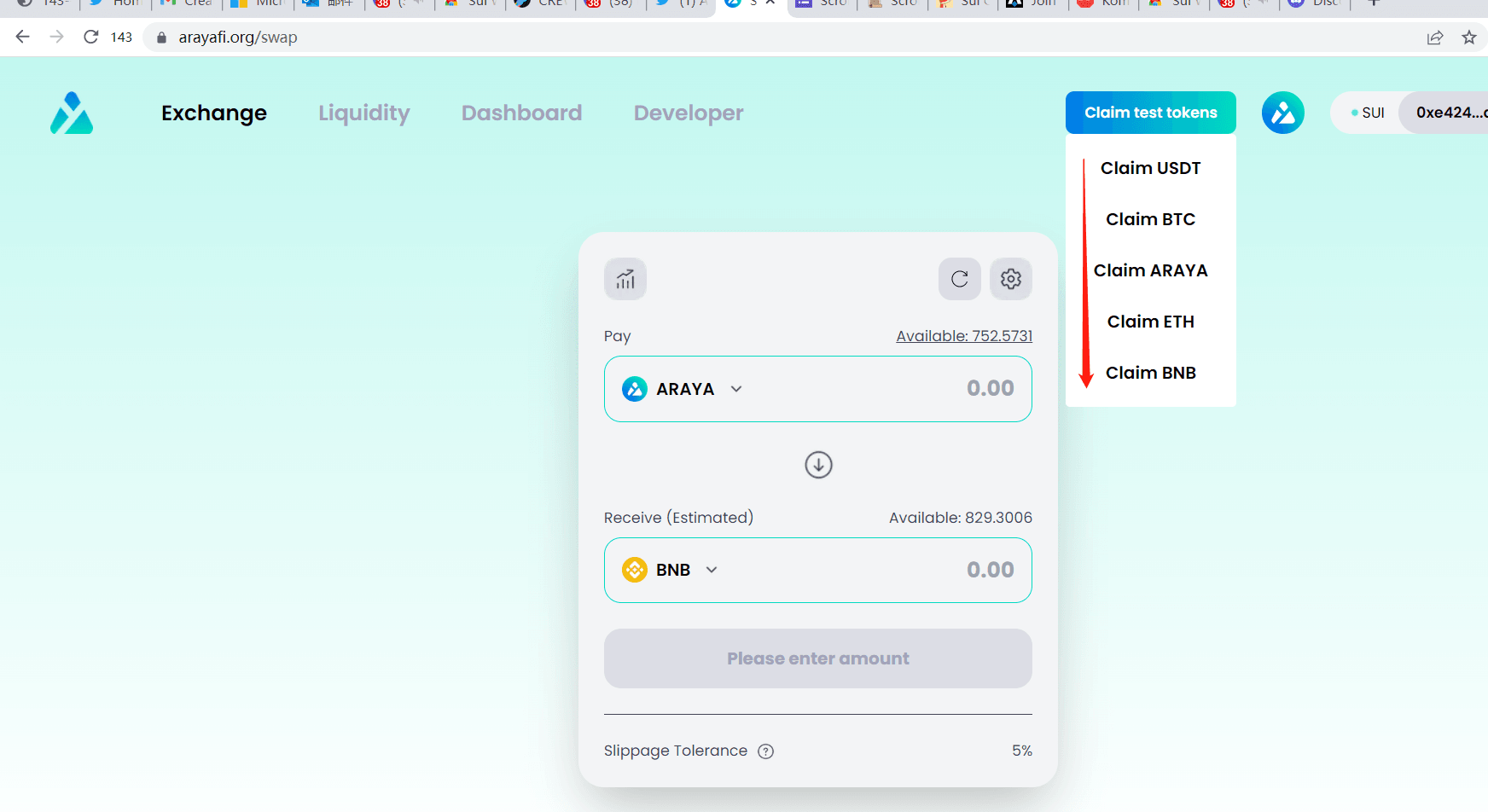1488x812 pixels.
Task: Open a new browser tab with plus
Action: tap(1374, 3)
